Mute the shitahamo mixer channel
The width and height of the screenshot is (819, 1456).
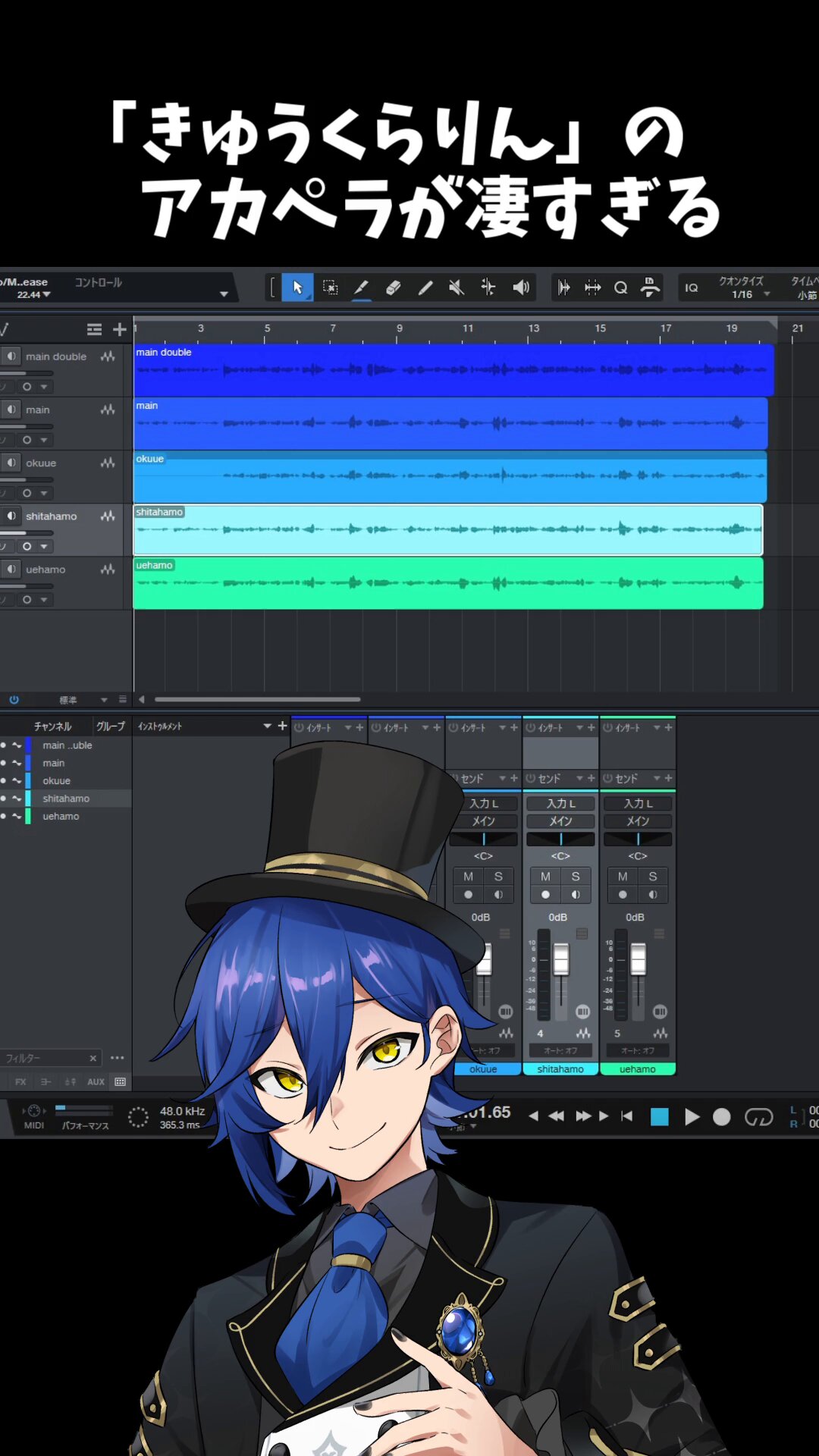545,877
